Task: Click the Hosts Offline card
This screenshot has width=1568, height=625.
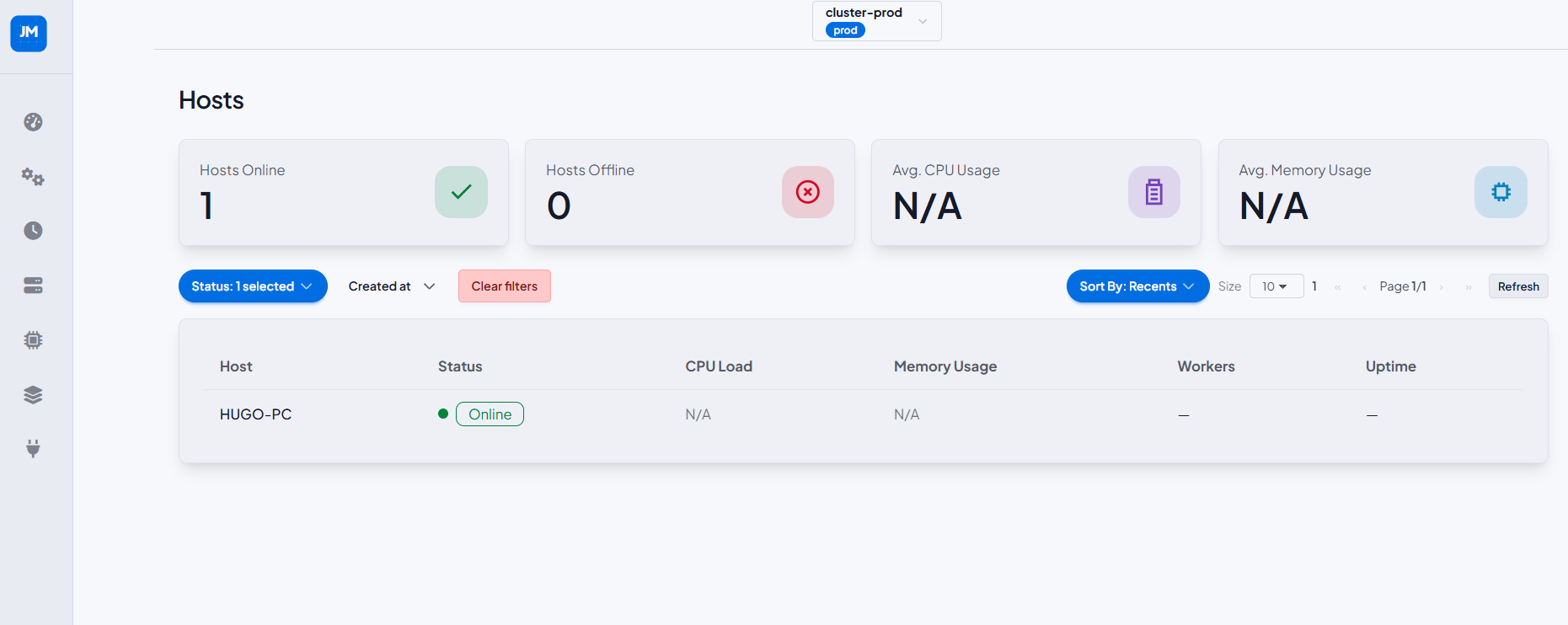Action: pyautogui.click(x=690, y=193)
